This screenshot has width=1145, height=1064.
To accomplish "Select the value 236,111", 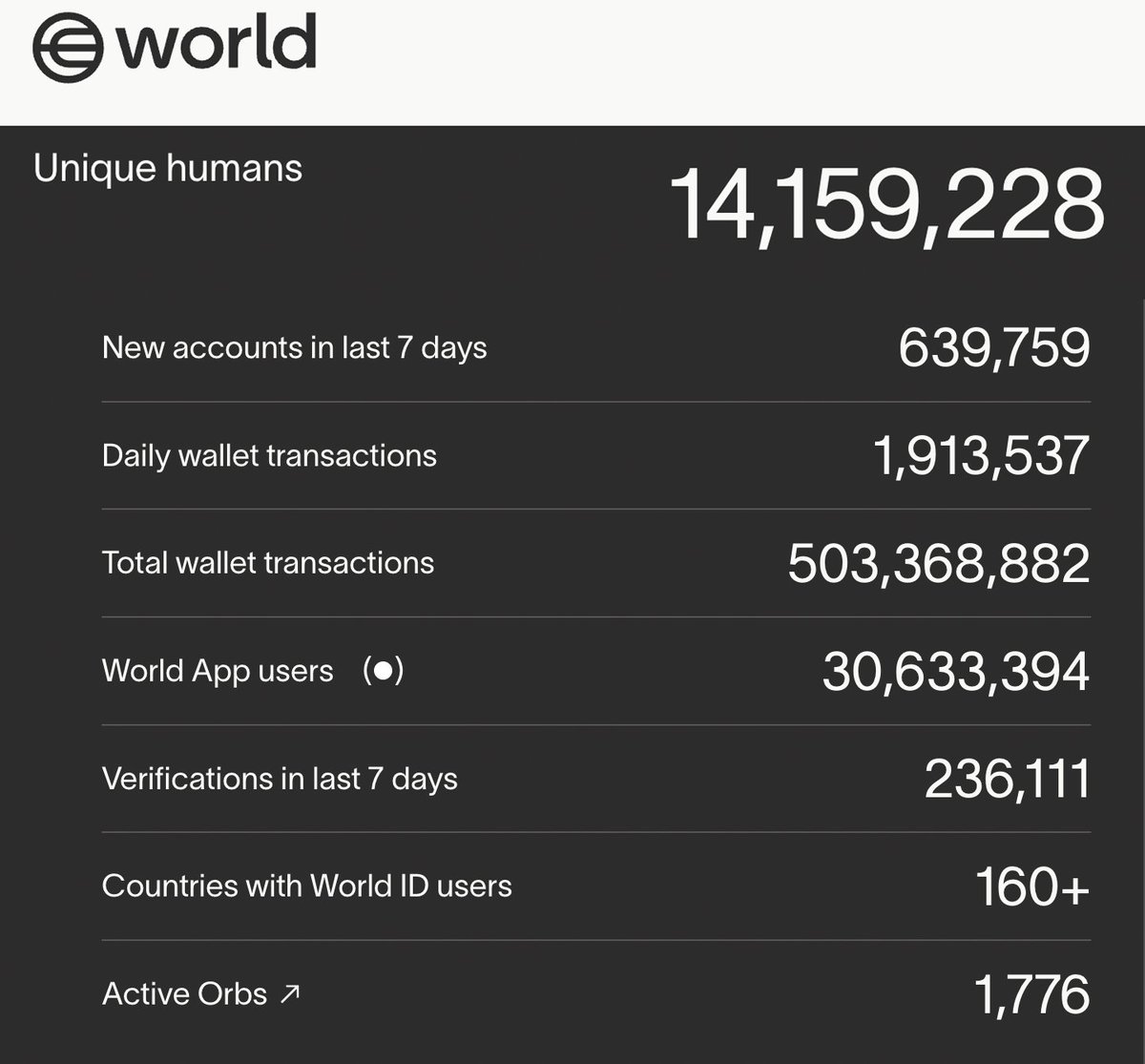I will pos(1007,779).
